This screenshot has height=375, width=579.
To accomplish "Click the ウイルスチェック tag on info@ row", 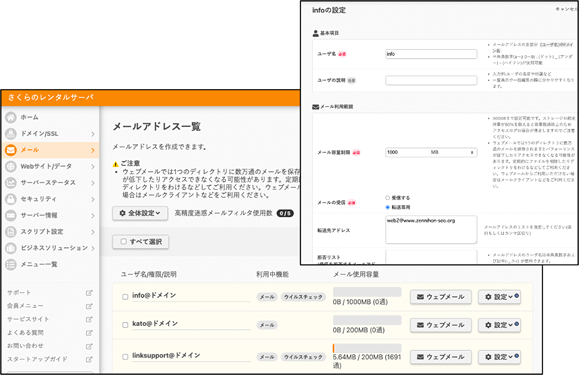I will [303, 297].
